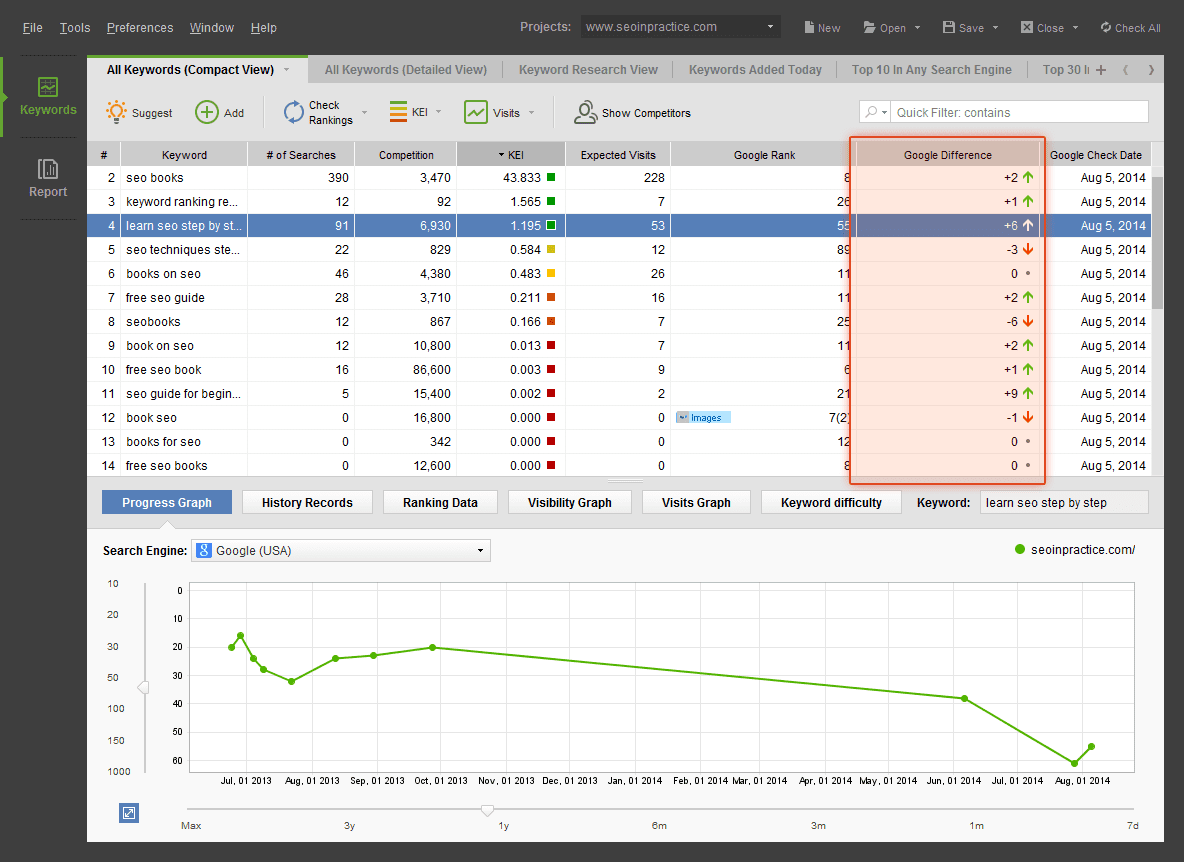Screen dimensions: 1184x862
Task: Show the History Records panel
Action: [x=307, y=502]
